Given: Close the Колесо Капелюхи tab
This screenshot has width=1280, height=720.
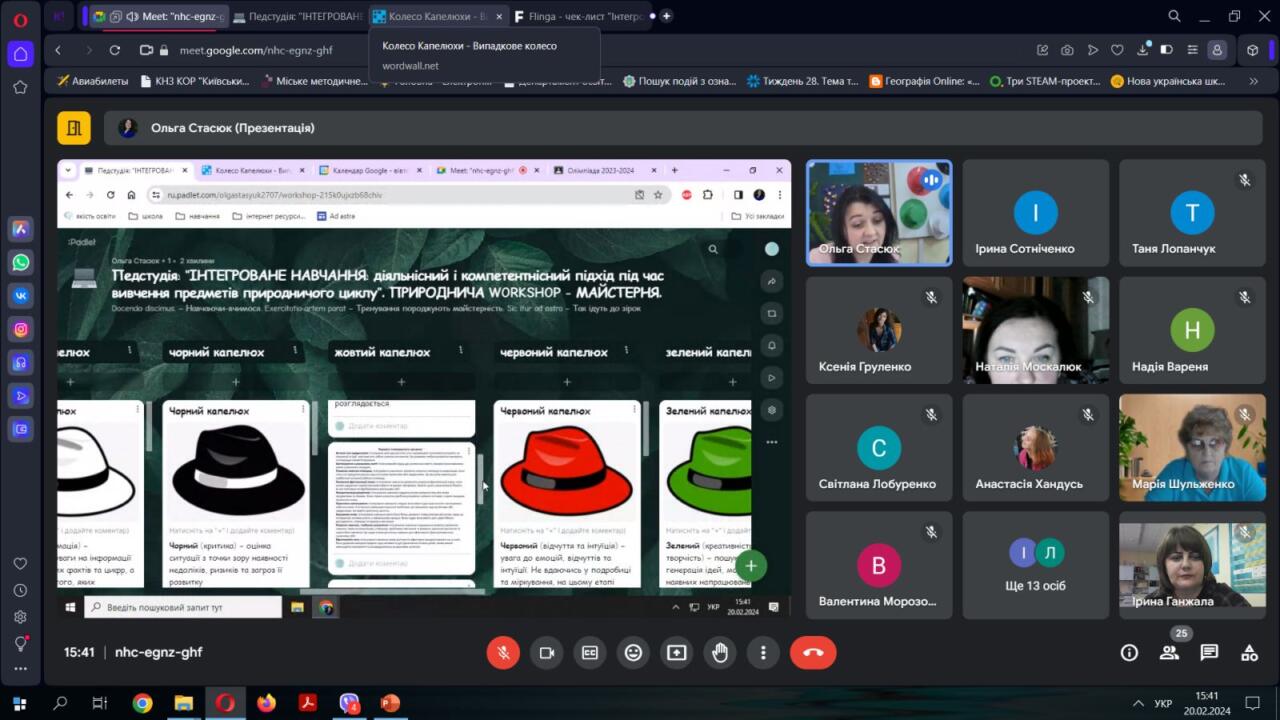Looking at the screenshot, I should tap(497, 16).
